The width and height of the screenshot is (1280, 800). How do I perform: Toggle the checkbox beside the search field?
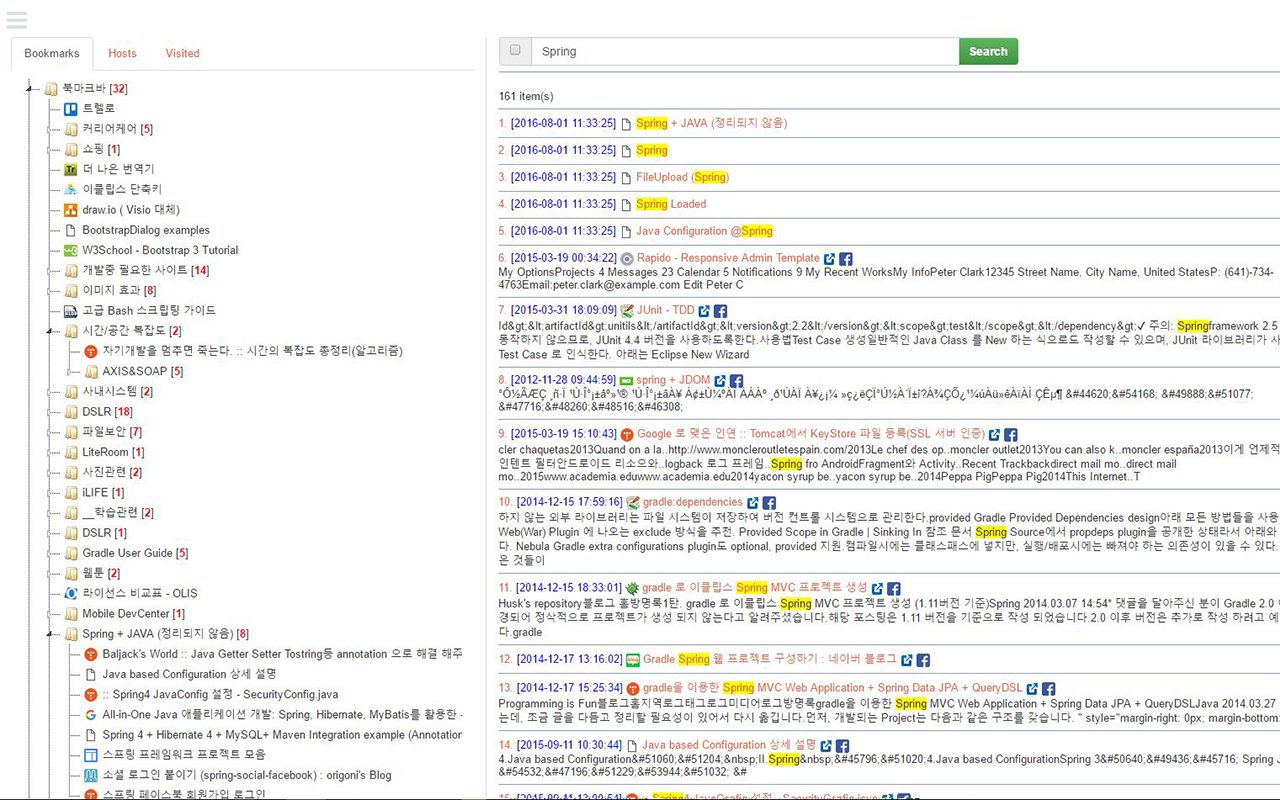(515, 50)
